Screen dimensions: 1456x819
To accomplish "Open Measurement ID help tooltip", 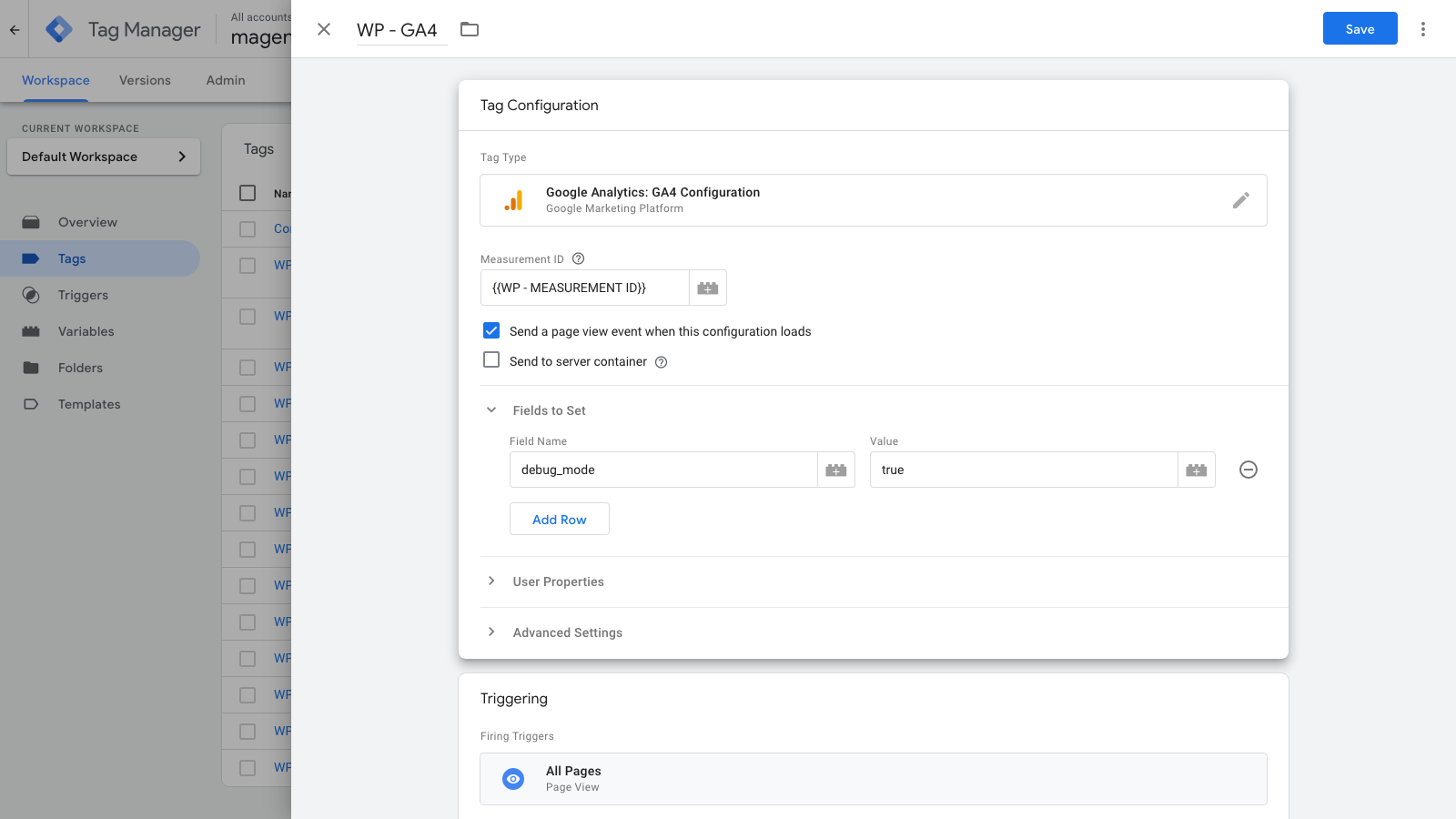I will click(x=578, y=258).
